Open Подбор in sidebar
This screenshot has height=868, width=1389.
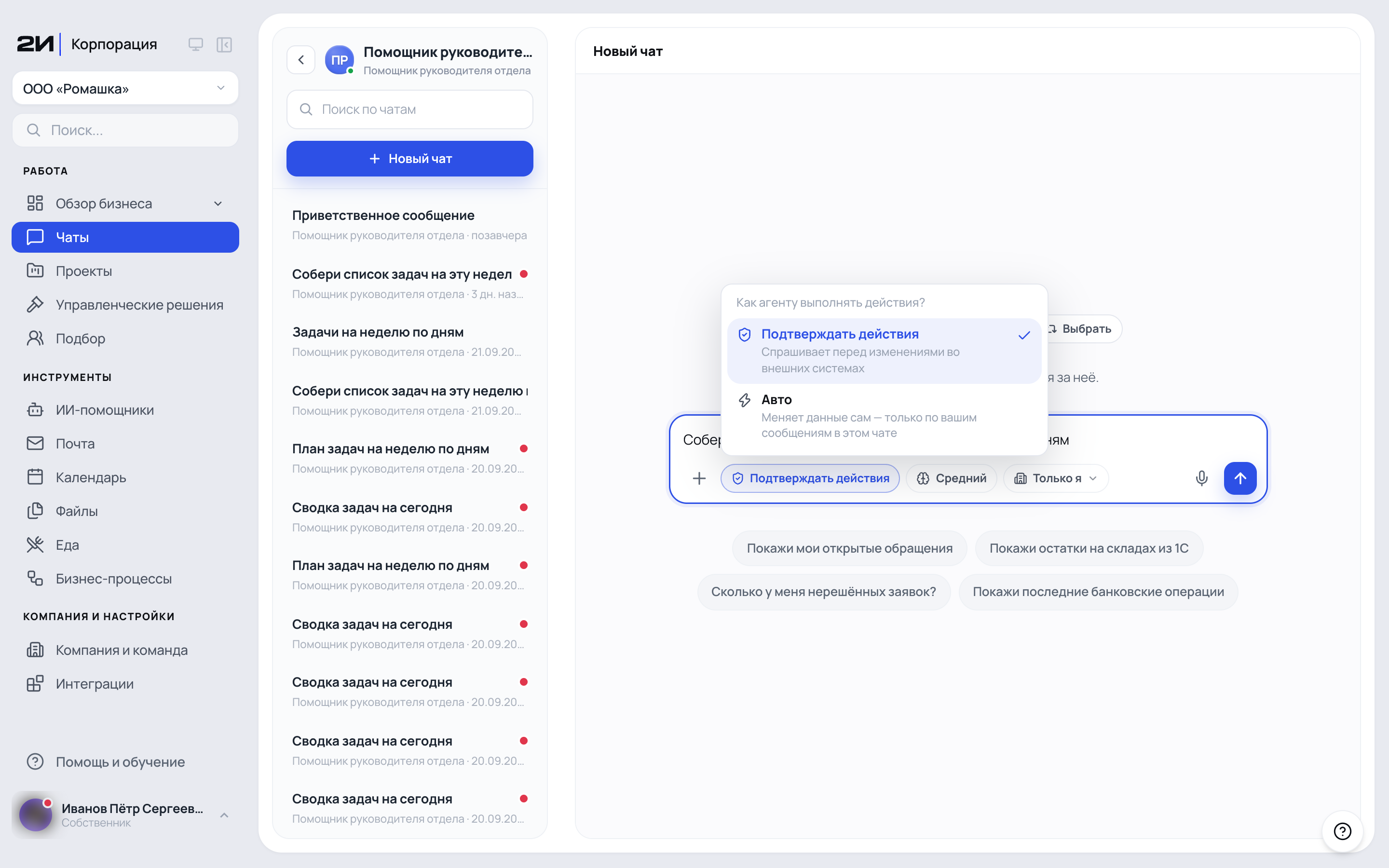click(125, 339)
